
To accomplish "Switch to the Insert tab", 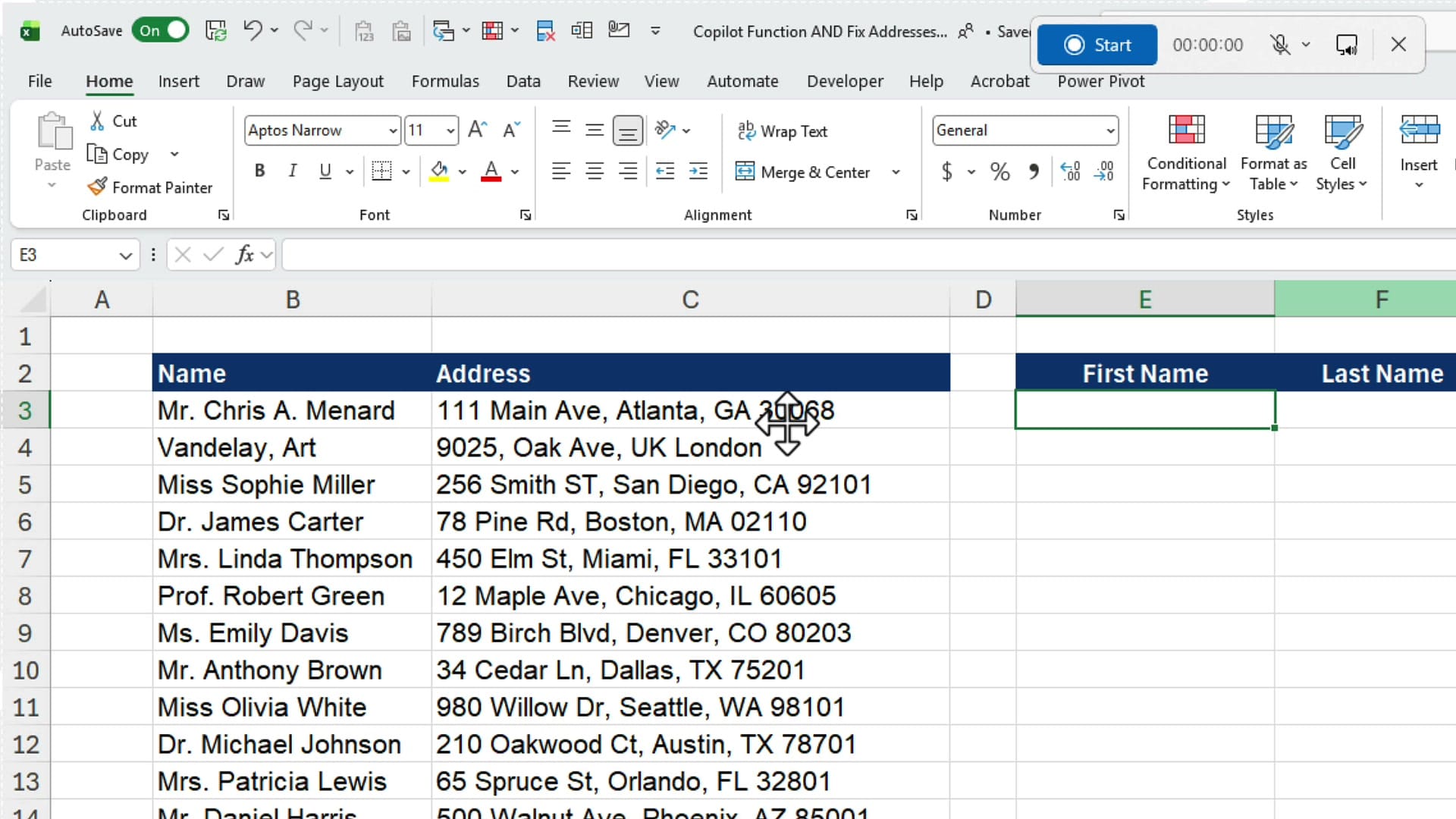I will [x=178, y=81].
